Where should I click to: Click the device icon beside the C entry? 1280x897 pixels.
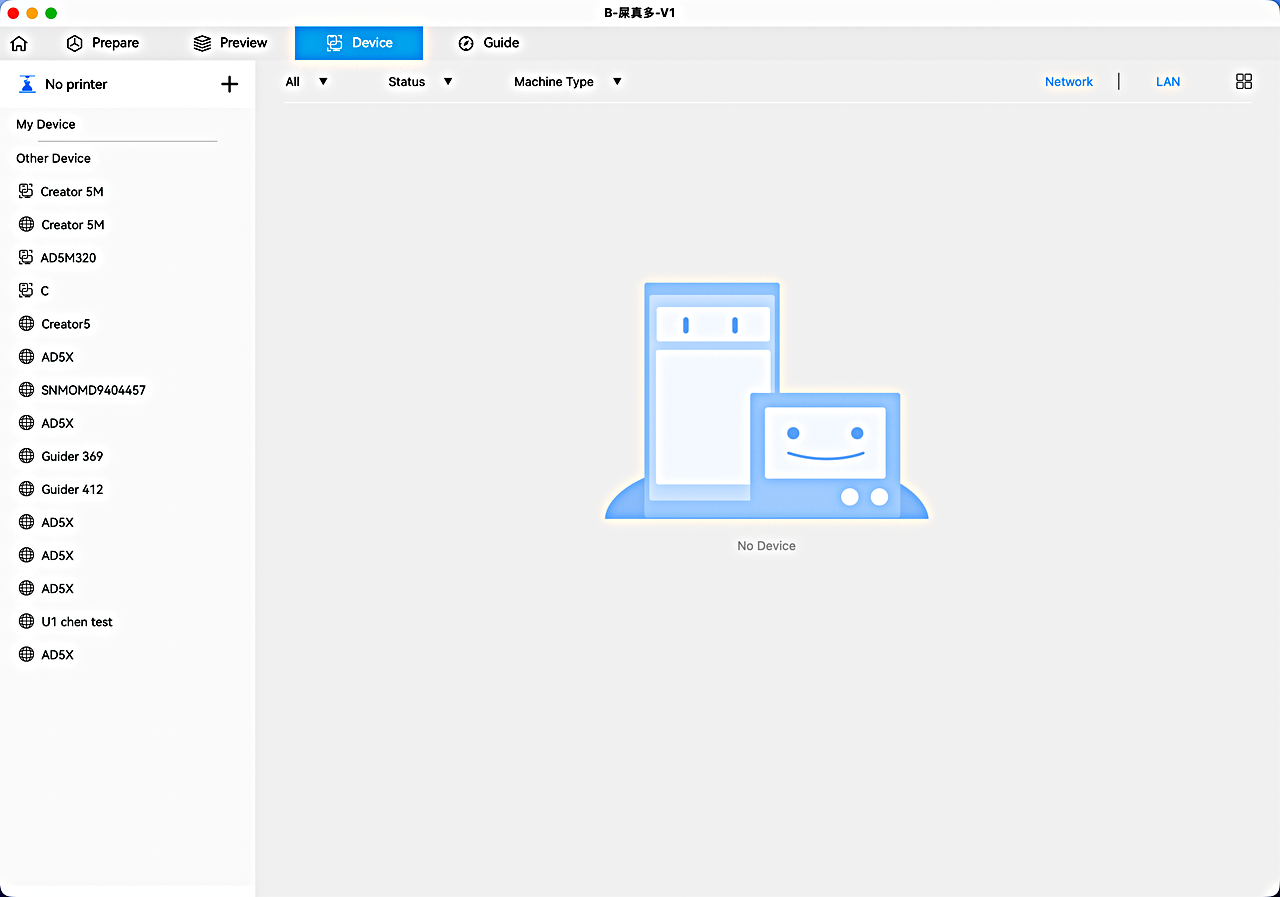(x=26, y=290)
